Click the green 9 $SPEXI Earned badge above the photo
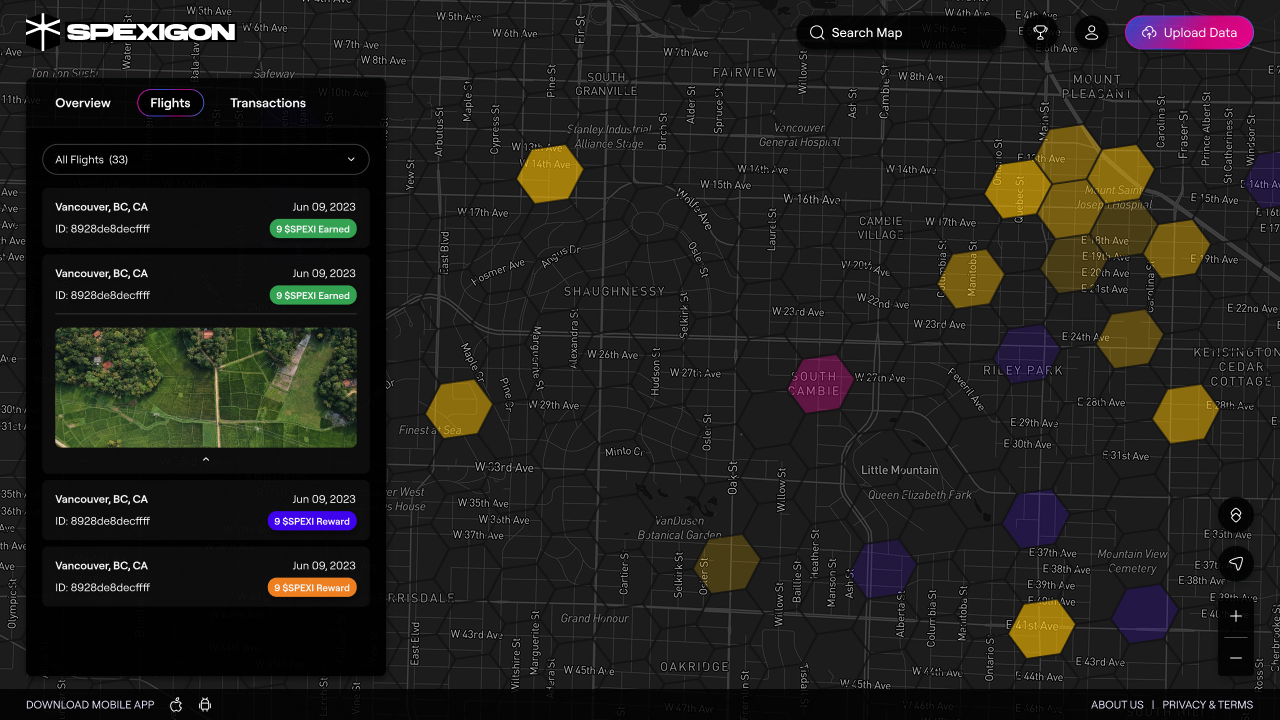 point(313,295)
